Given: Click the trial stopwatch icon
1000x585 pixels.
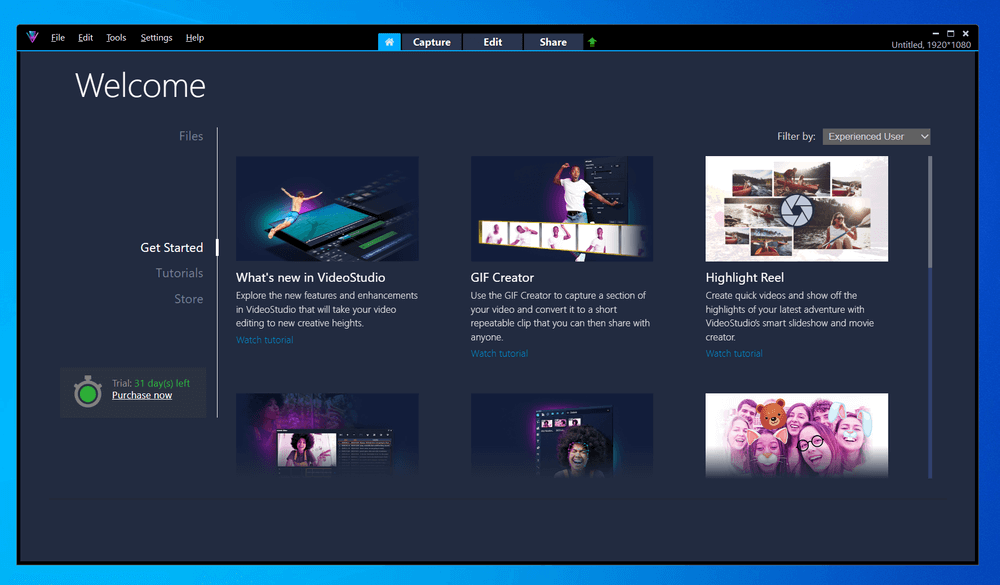Looking at the screenshot, I should [88, 392].
